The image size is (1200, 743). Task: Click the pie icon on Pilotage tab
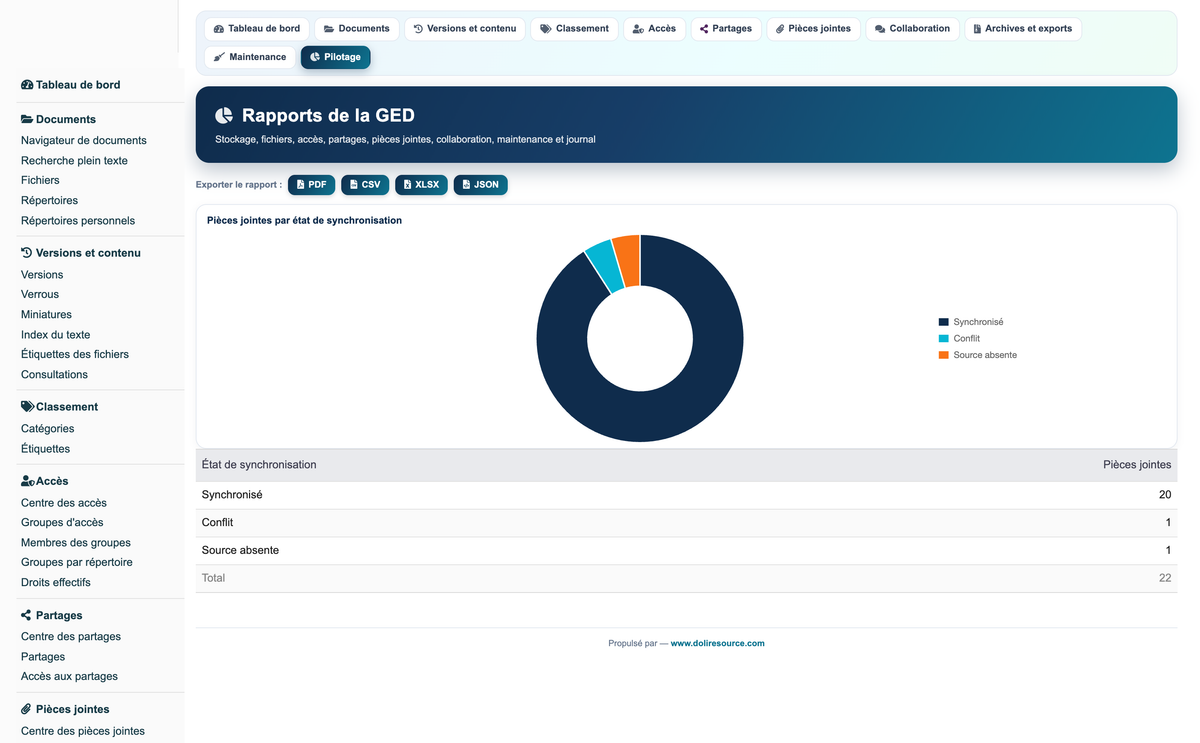click(315, 57)
